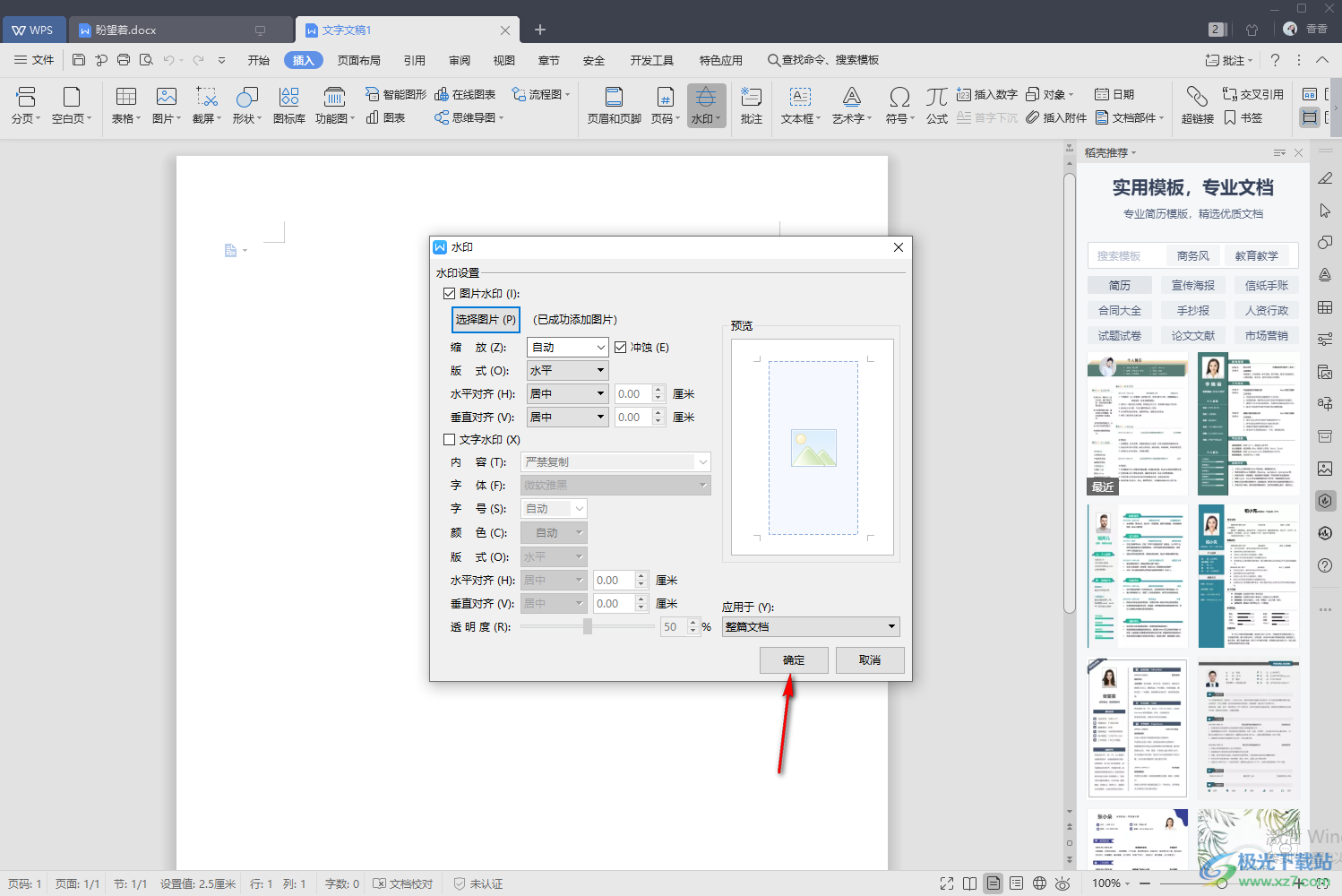Viewport: 1342px width, 896px height.
Task: Switch to the Page Layout (页面布局) tab
Action: pyautogui.click(x=359, y=60)
